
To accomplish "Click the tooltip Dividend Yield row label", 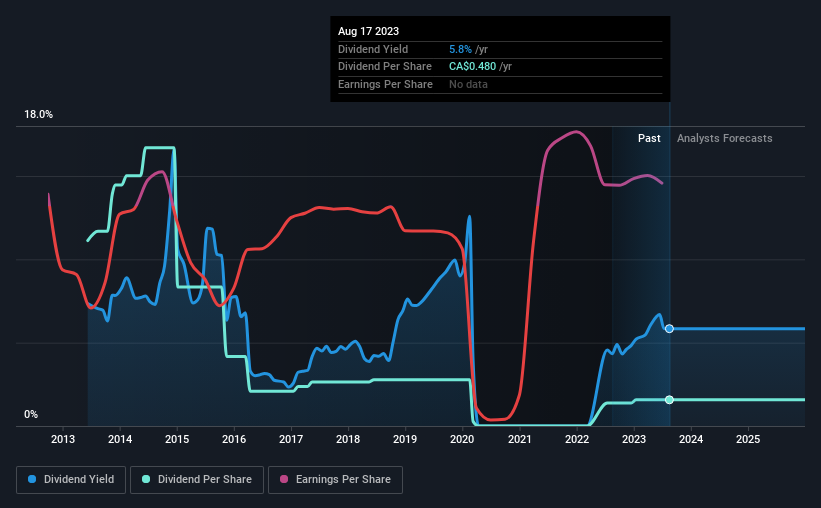I will (373, 49).
